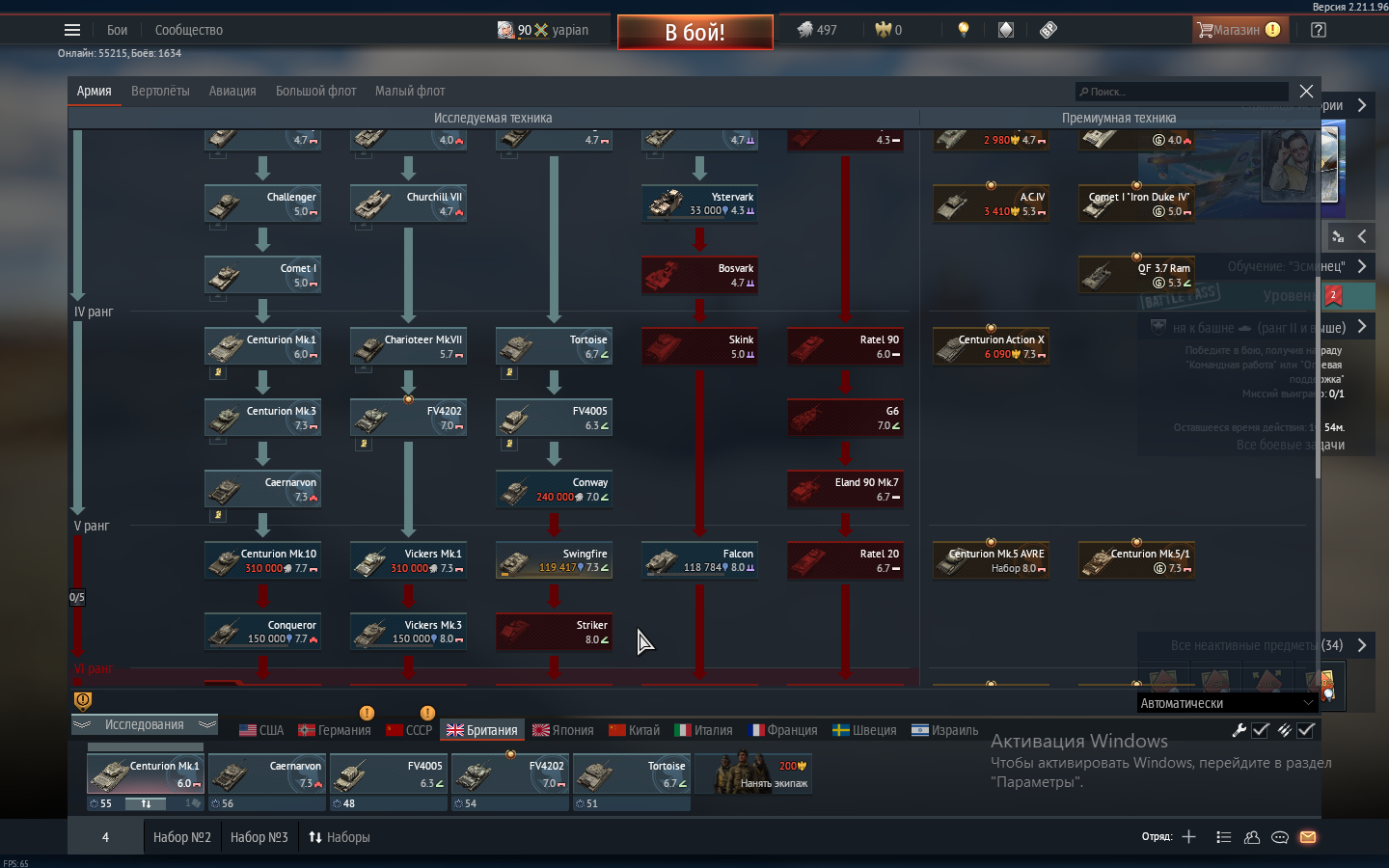Switch to the Германия nation tab
Image resolution: width=1389 pixels, height=868 pixels.
[335, 730]
